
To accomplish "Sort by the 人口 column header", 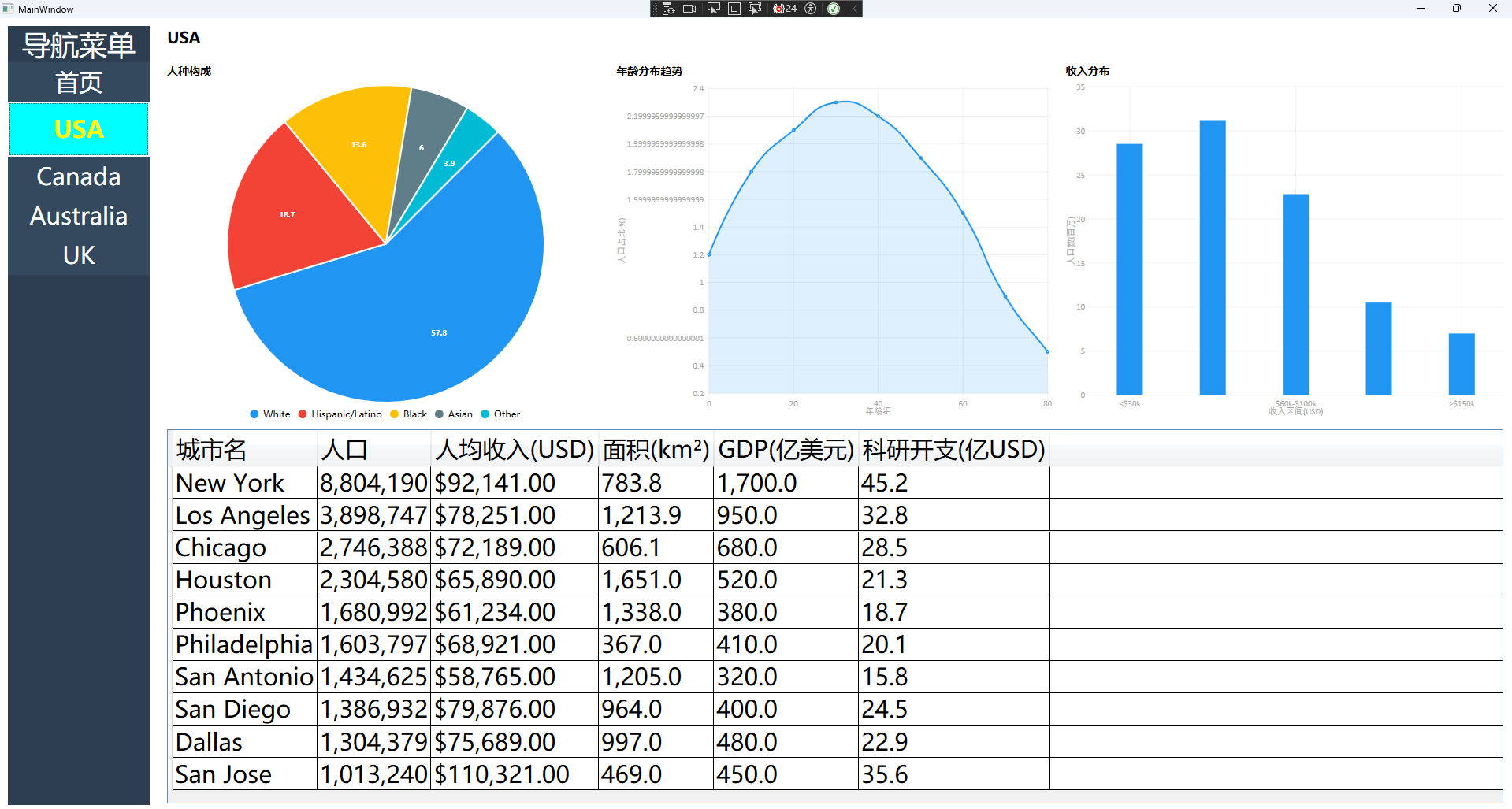I will (374, 449).
